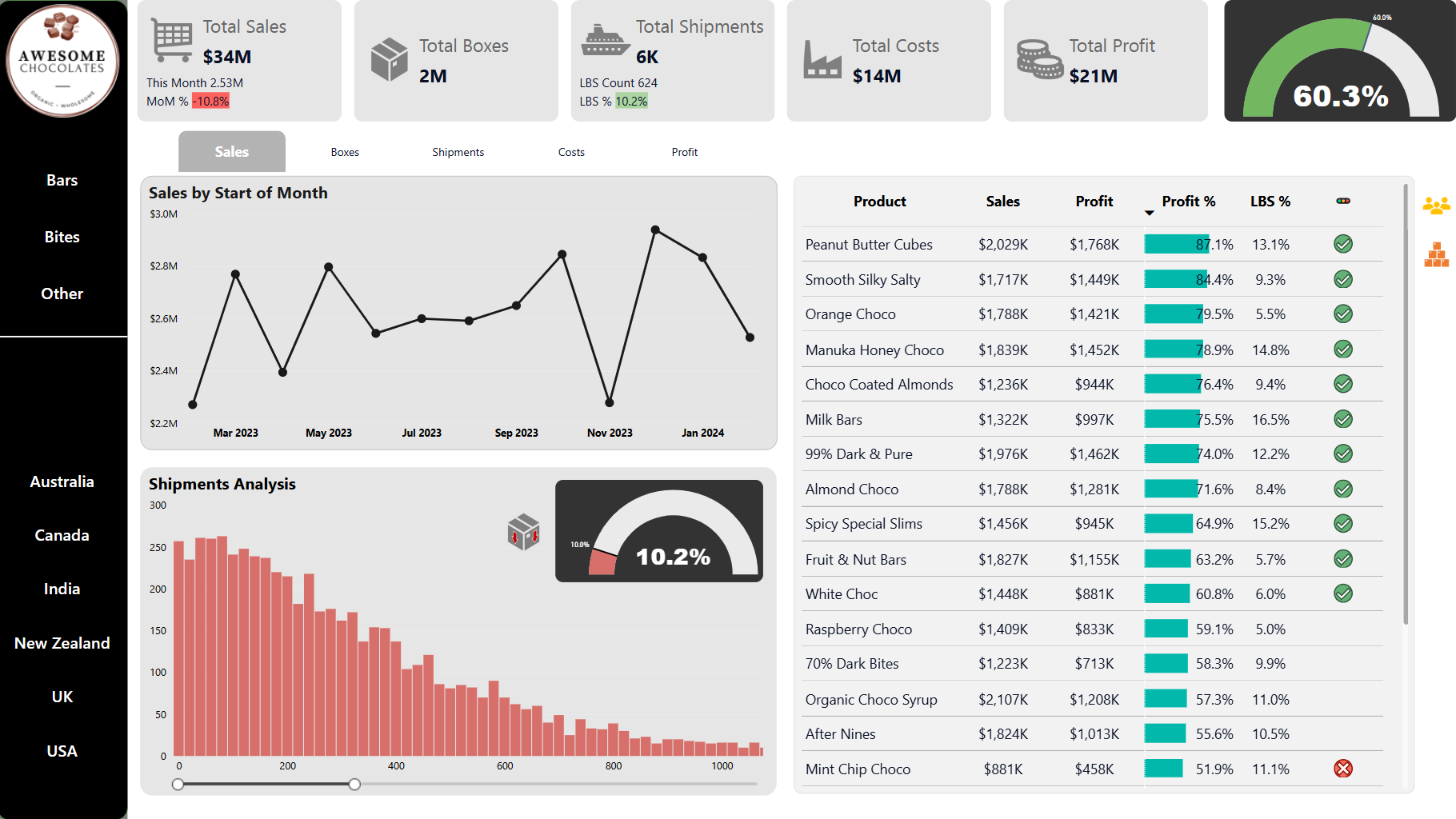Click the shopping cart icon by Total Sales
The height and width of the screenshot is (819, 1456).
pyautogui.click(x=172, y=41)
